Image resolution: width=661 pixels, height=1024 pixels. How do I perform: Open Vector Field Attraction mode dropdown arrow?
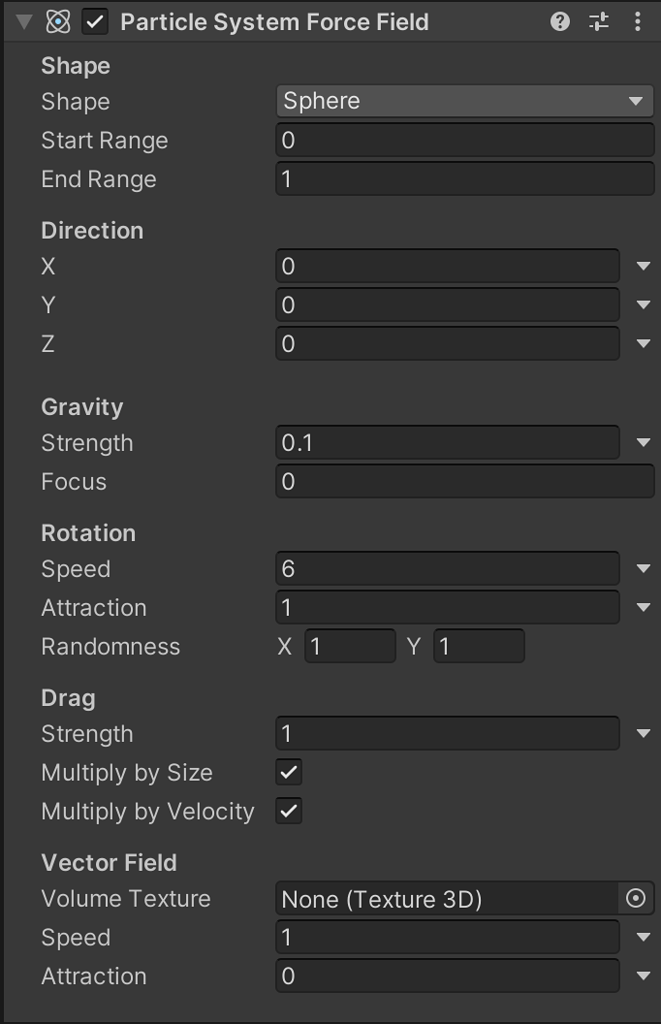click(642, 976)
